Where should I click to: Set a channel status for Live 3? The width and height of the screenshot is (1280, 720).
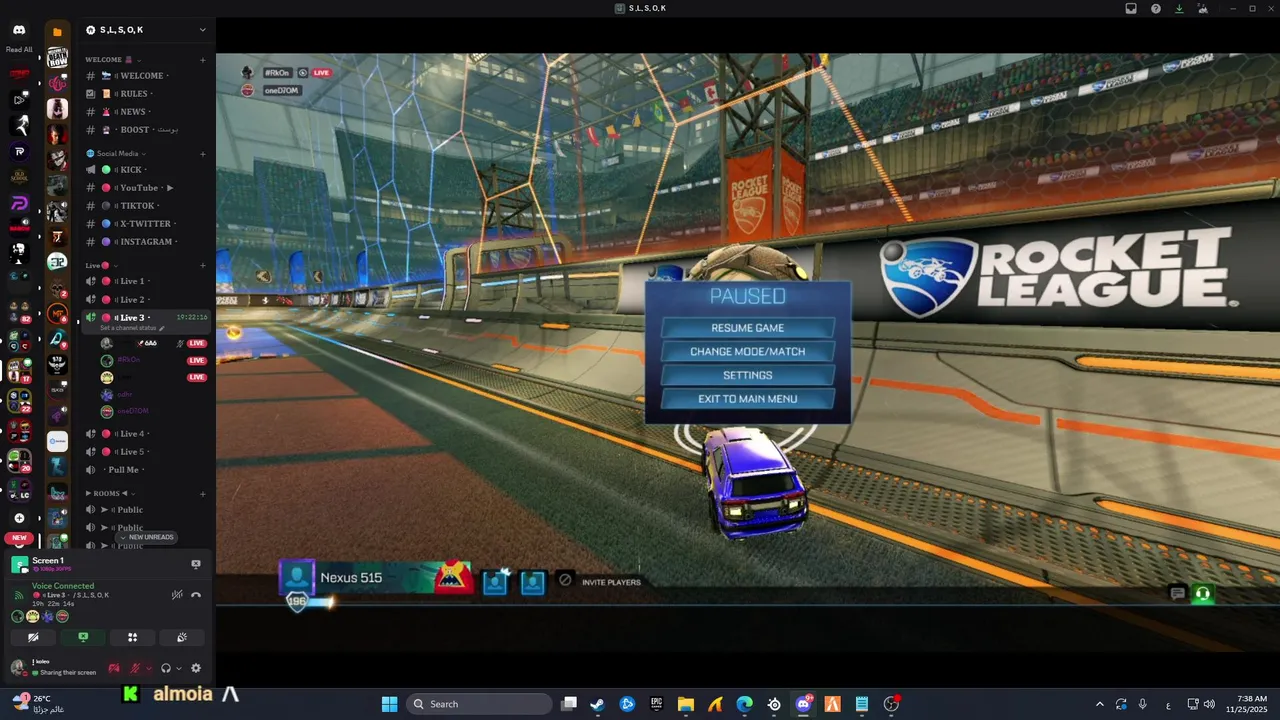pos(132,329)
